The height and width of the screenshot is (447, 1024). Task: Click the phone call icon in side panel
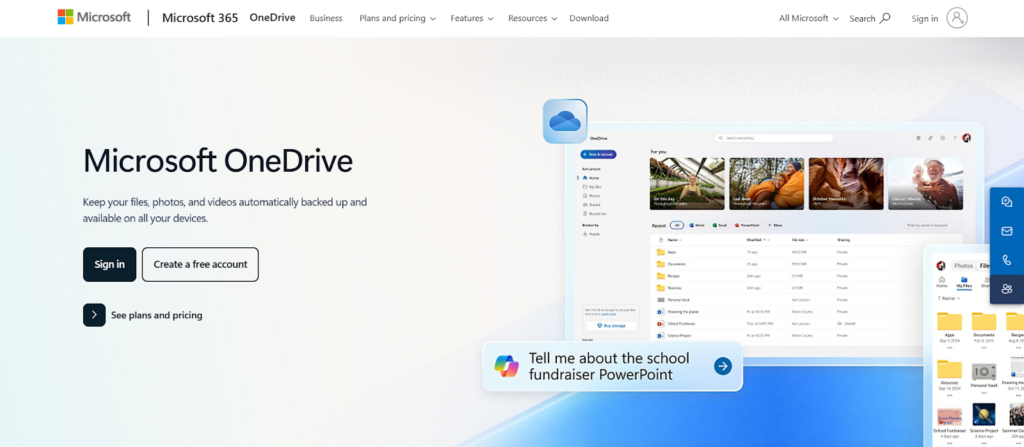1007,260
